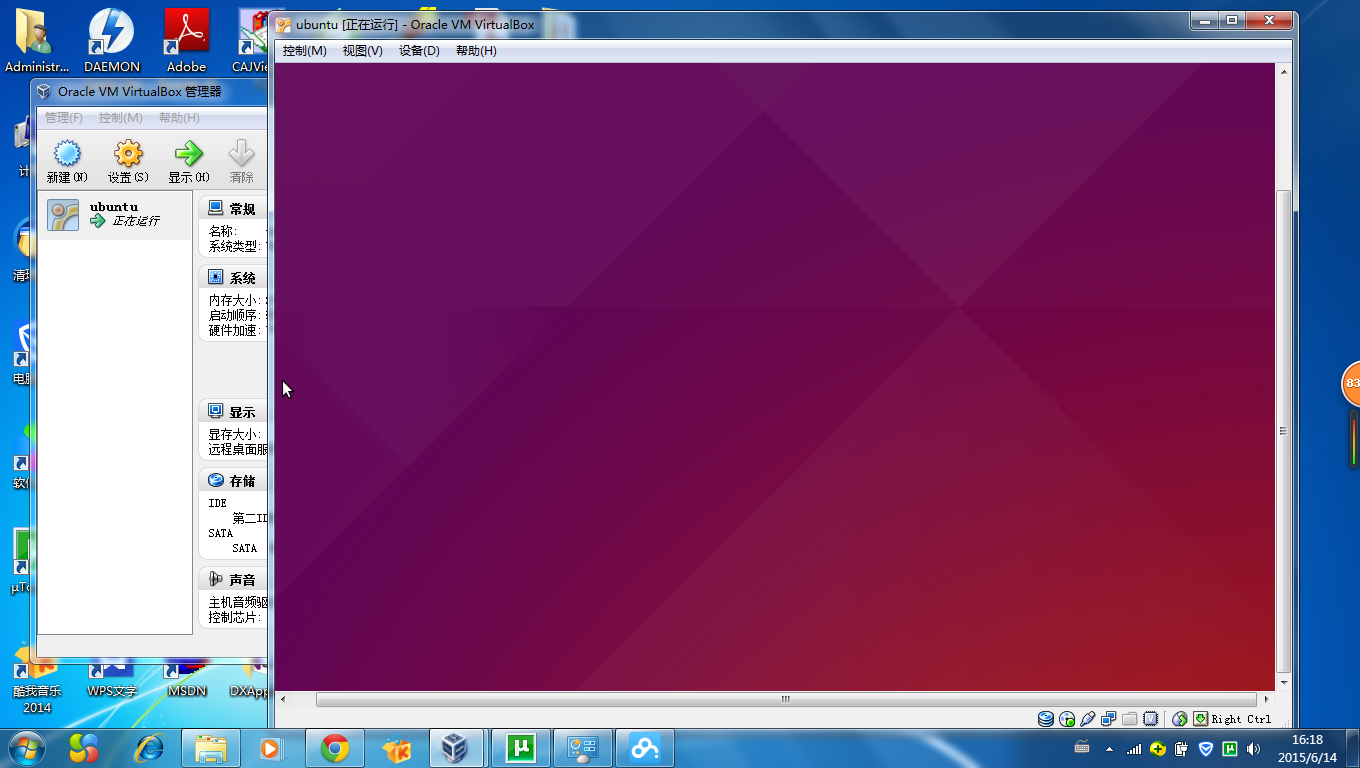1360x768 pixels.
Task: Click the 内存大小 memory size label
Action: [x=234, y=300]
